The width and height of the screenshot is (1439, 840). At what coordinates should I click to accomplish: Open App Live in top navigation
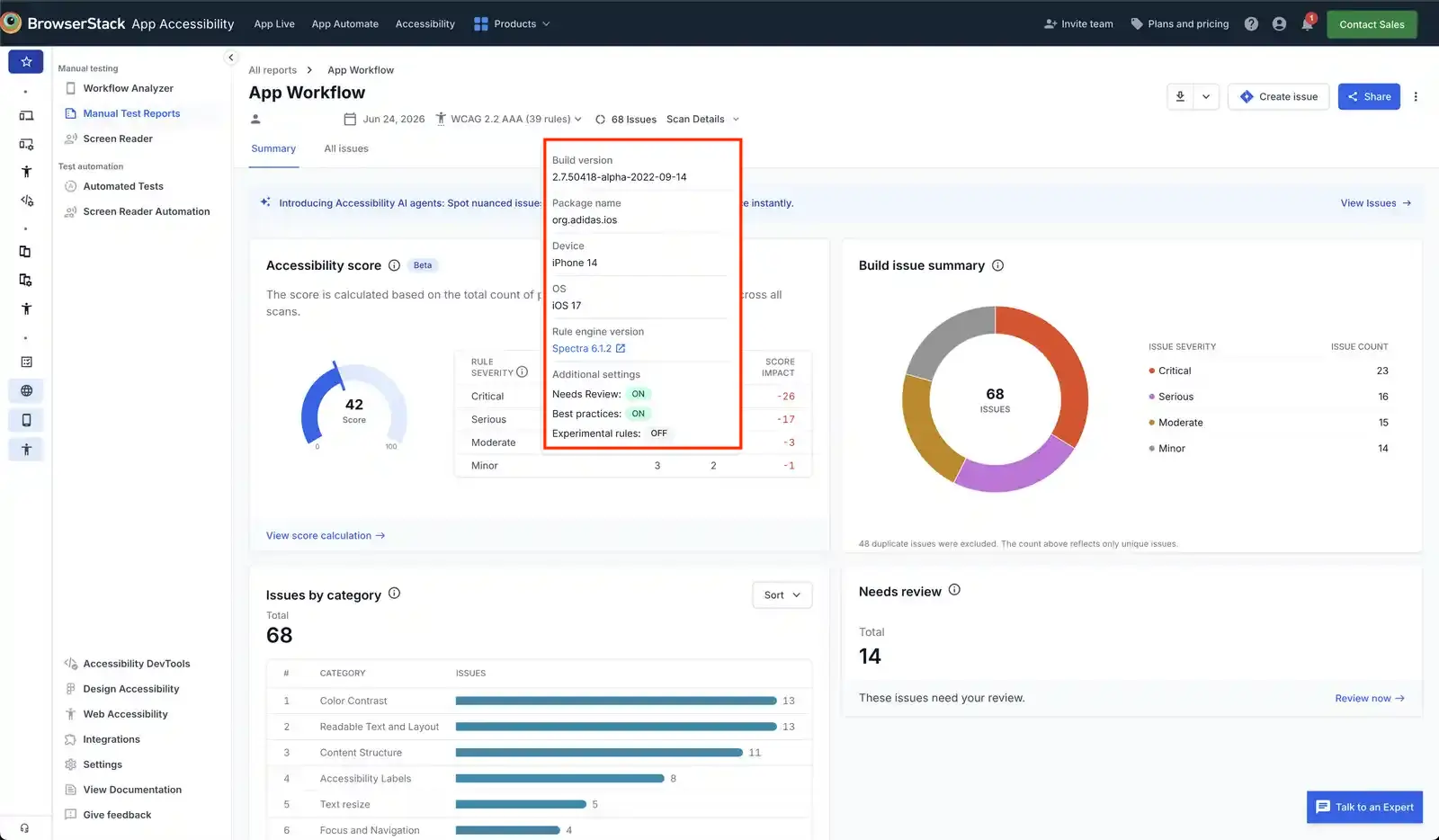pyautogui.click(x=274, y=24)
